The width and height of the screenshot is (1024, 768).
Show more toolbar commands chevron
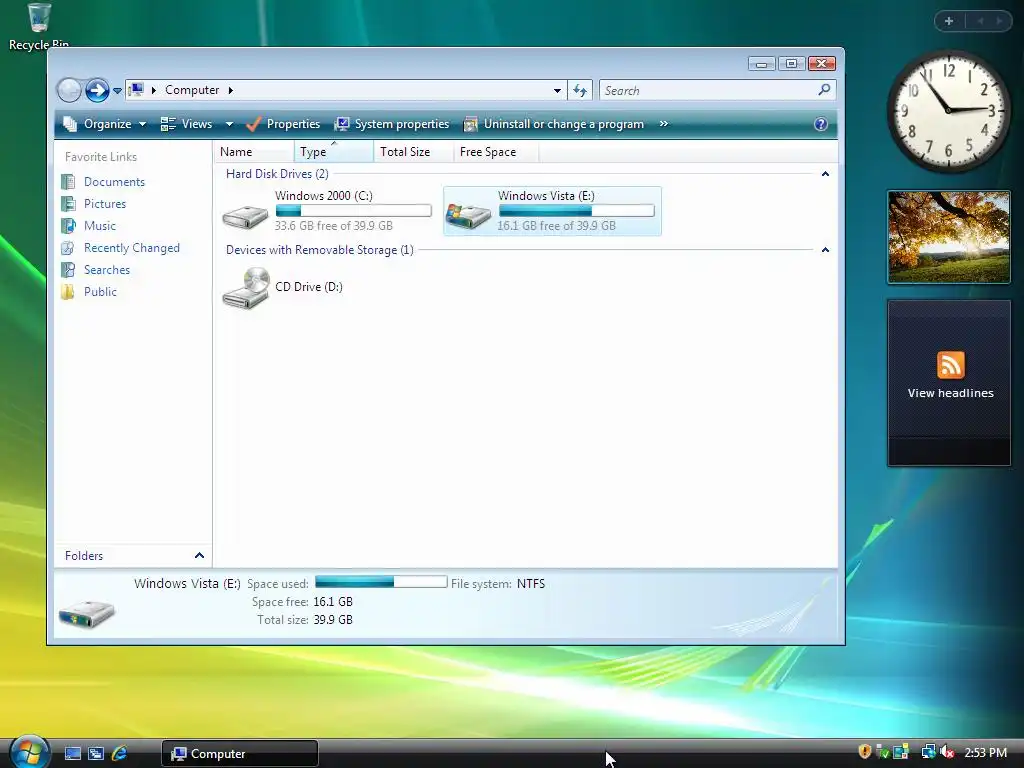pyautogui.click(x=664, y=124)
